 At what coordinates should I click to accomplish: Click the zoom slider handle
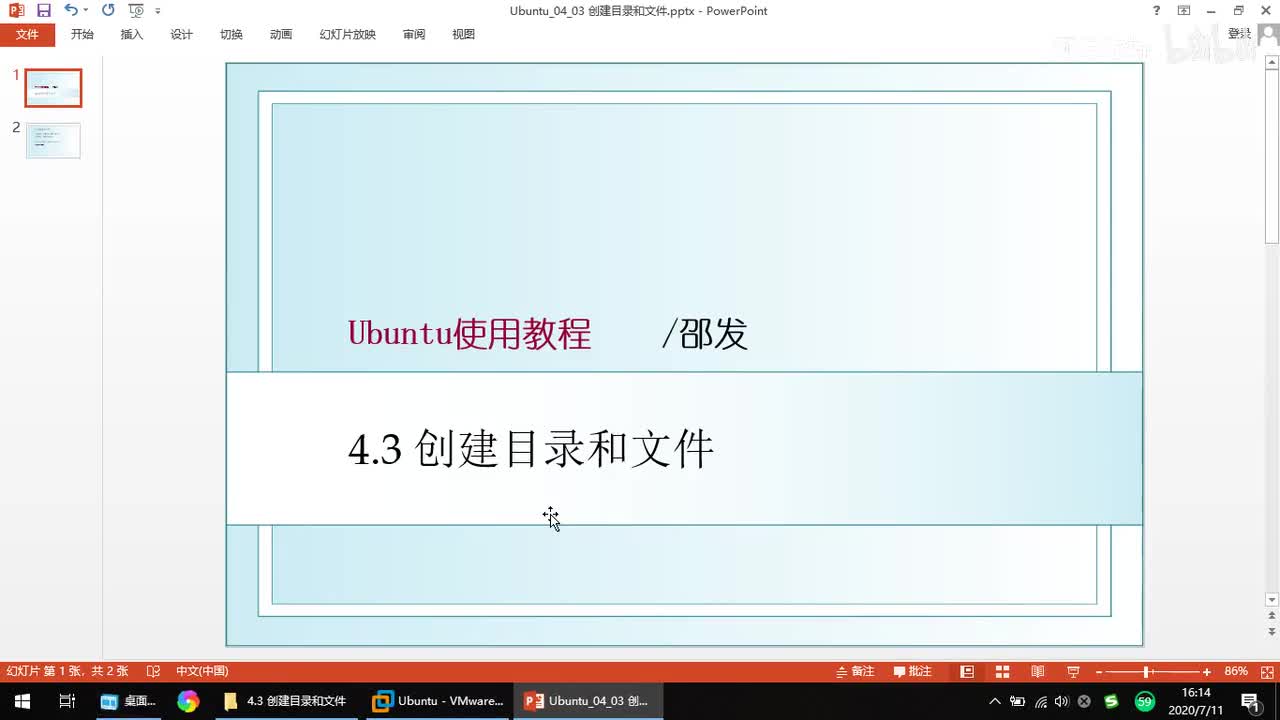[1147, 672]
